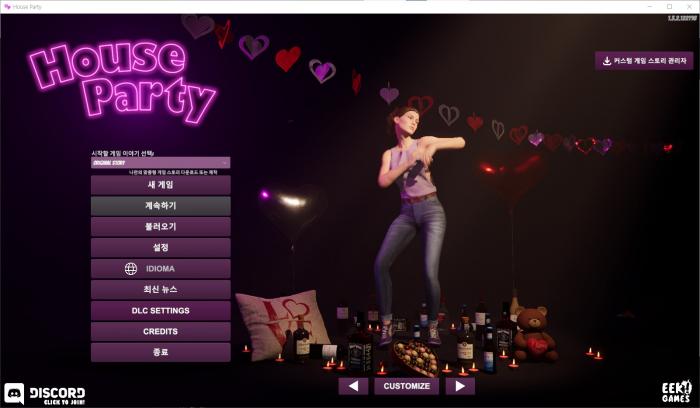Open the custom story manager button
The width and height of the screenshot is (700, 408).
(644, 61)
